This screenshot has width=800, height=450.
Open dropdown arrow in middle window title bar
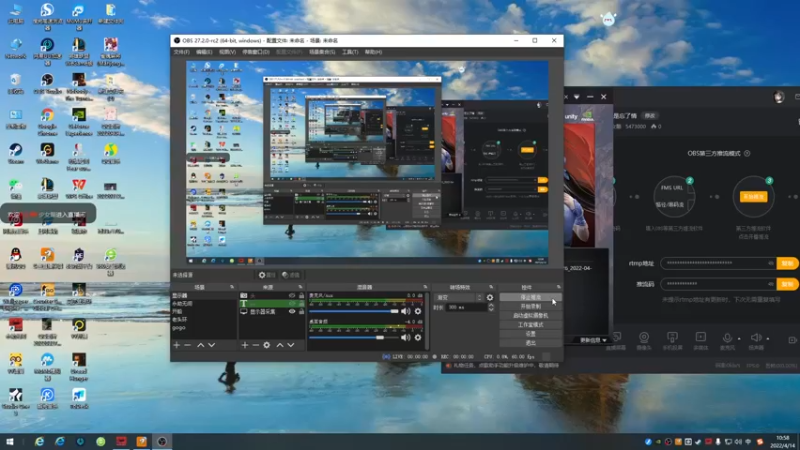tap(577, 96)
